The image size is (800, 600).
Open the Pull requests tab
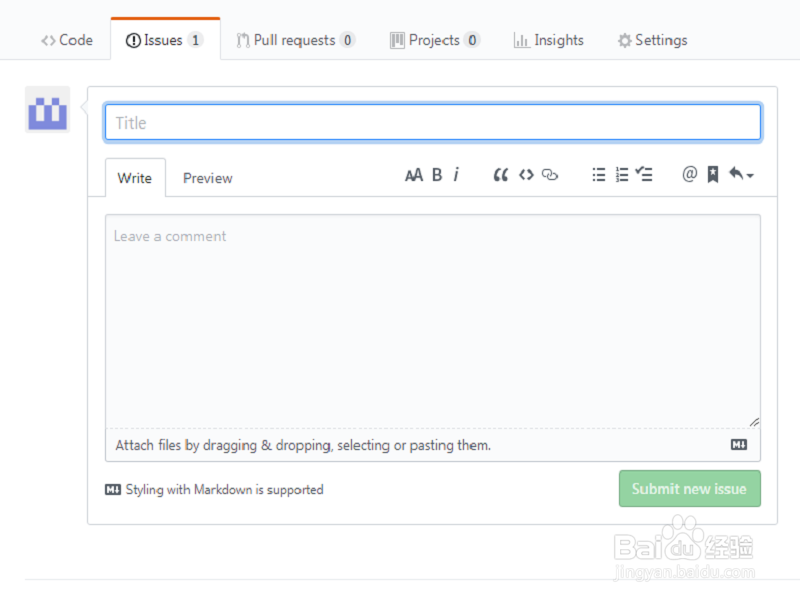[295, 40]
